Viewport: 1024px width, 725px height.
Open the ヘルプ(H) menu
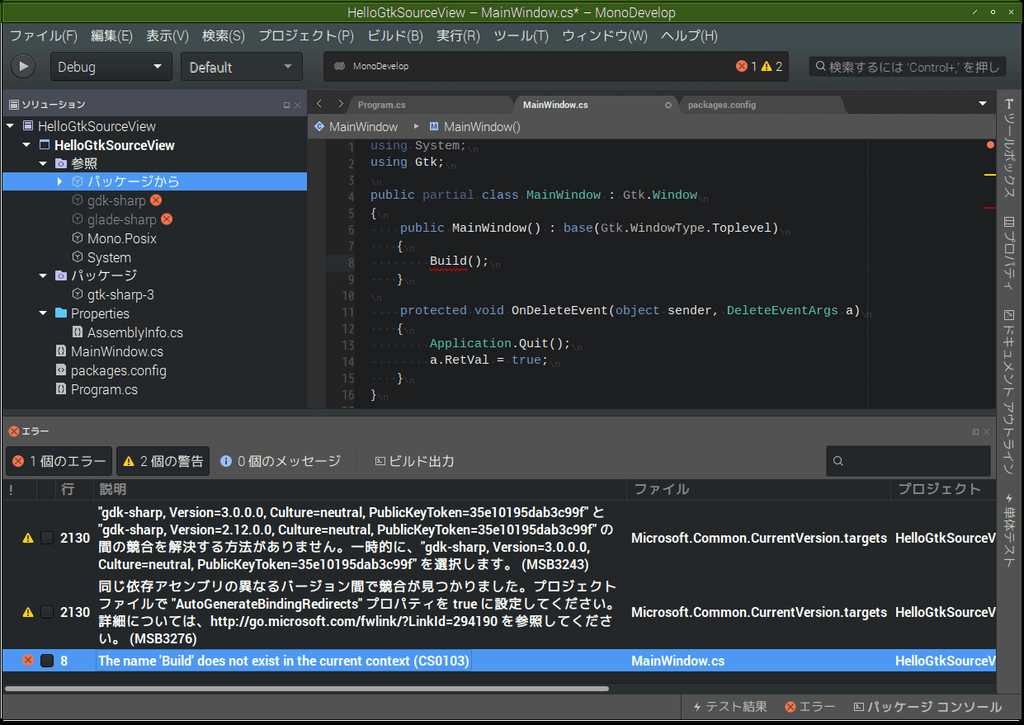tap(689, 35)
